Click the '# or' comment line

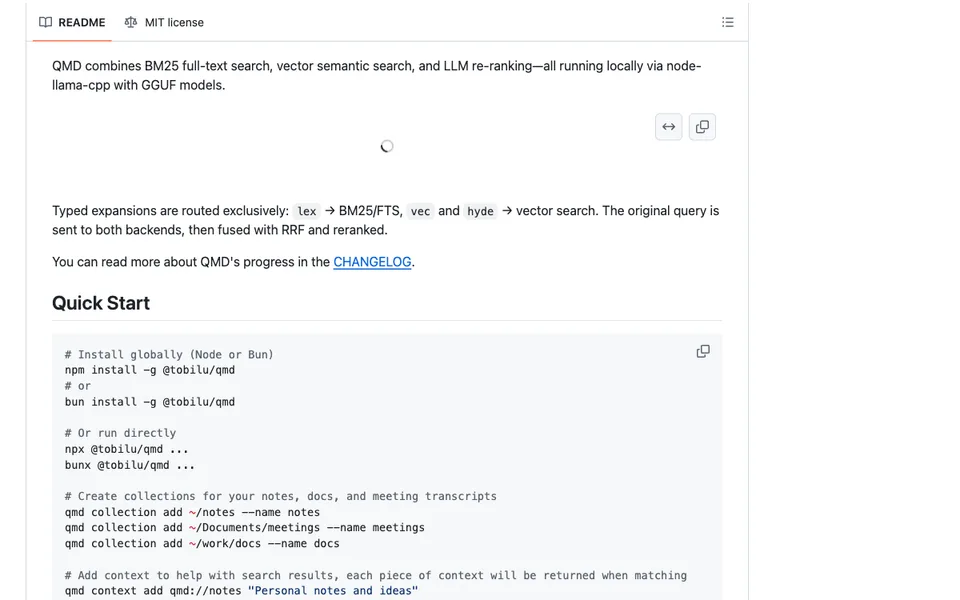click(78, 386)
